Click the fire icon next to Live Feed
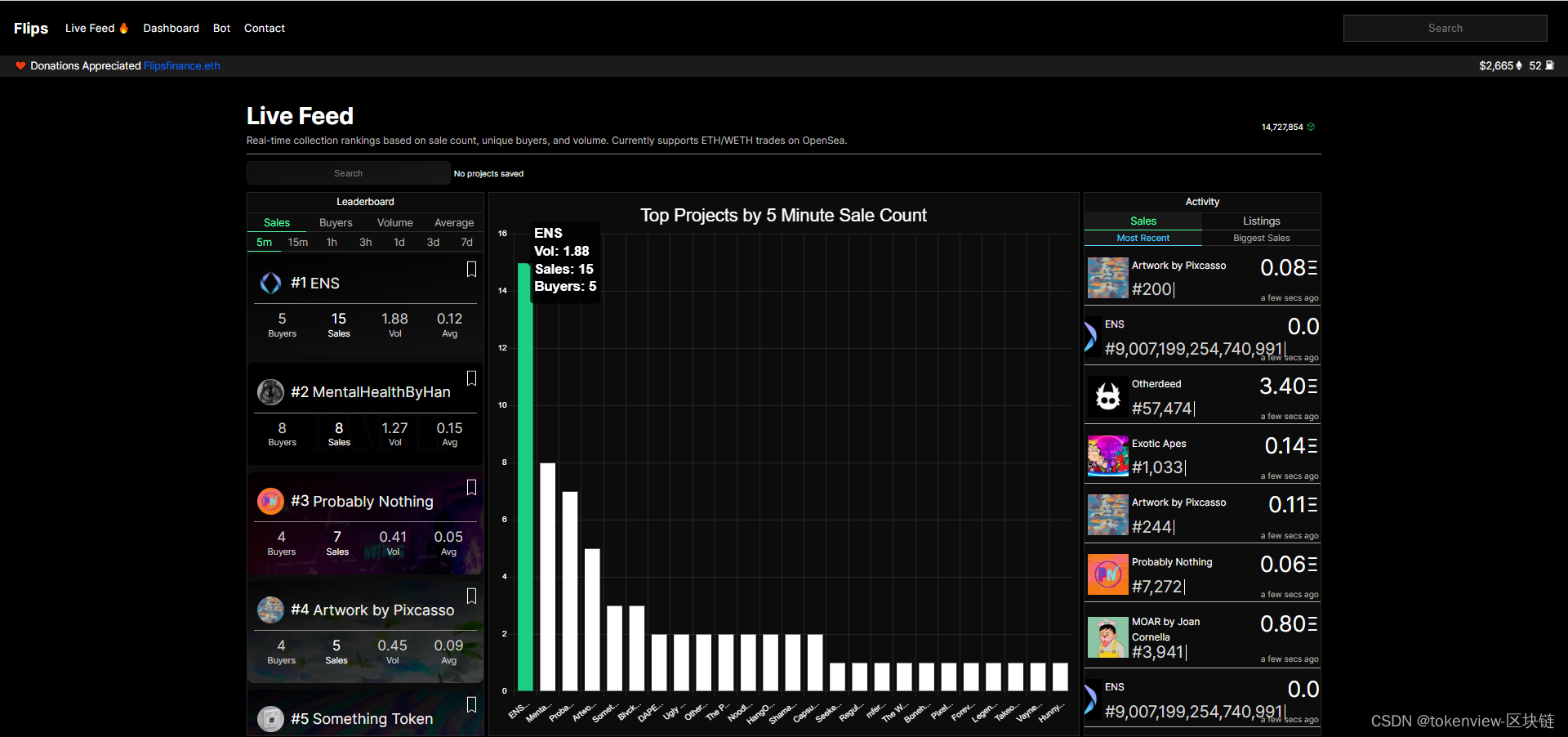 pyautogui.click(x=124, y=28)
